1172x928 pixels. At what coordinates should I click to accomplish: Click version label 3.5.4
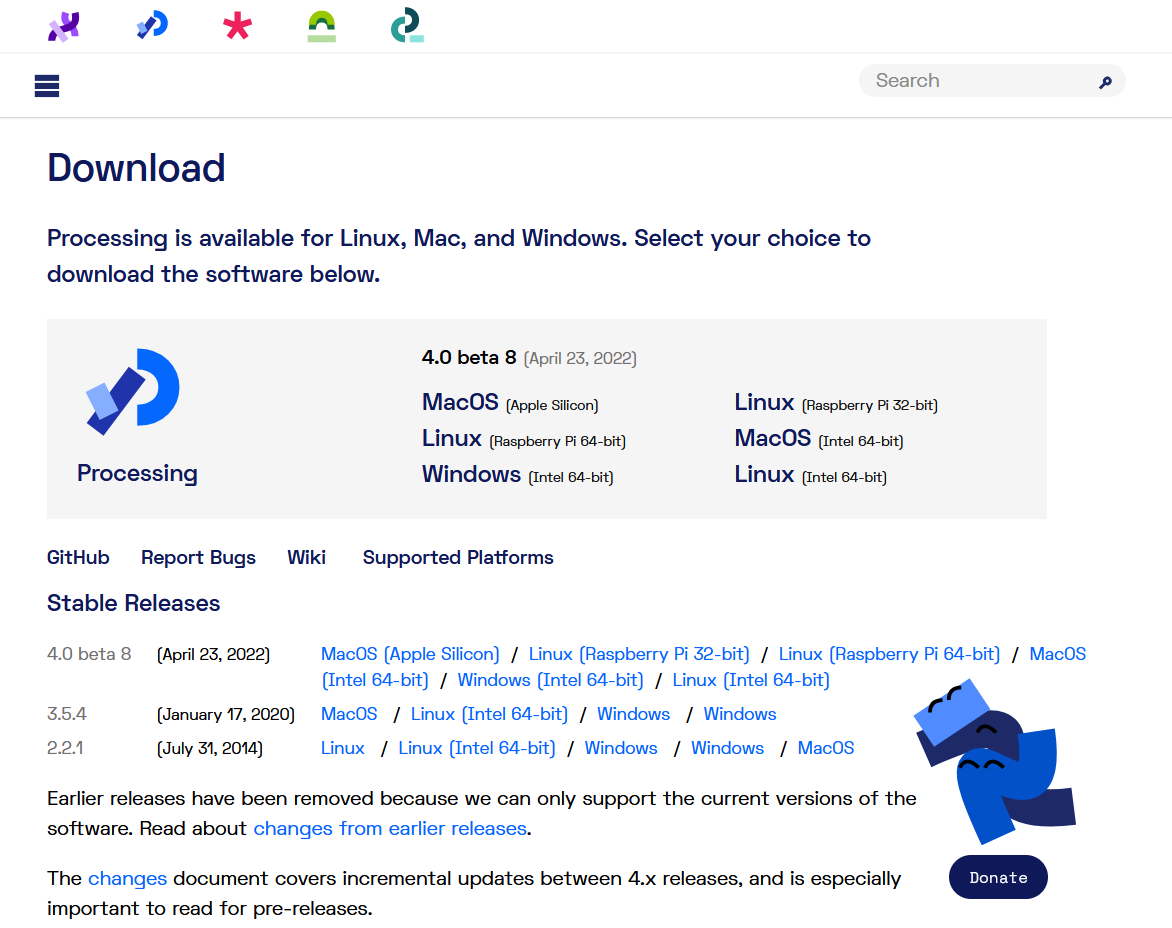67,714
